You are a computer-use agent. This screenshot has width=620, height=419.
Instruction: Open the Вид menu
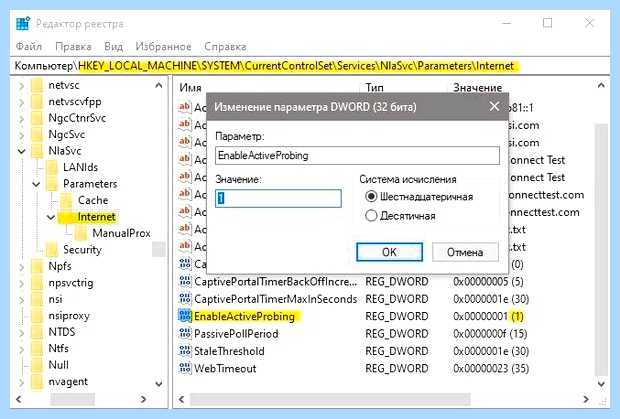tap(113, 46)
